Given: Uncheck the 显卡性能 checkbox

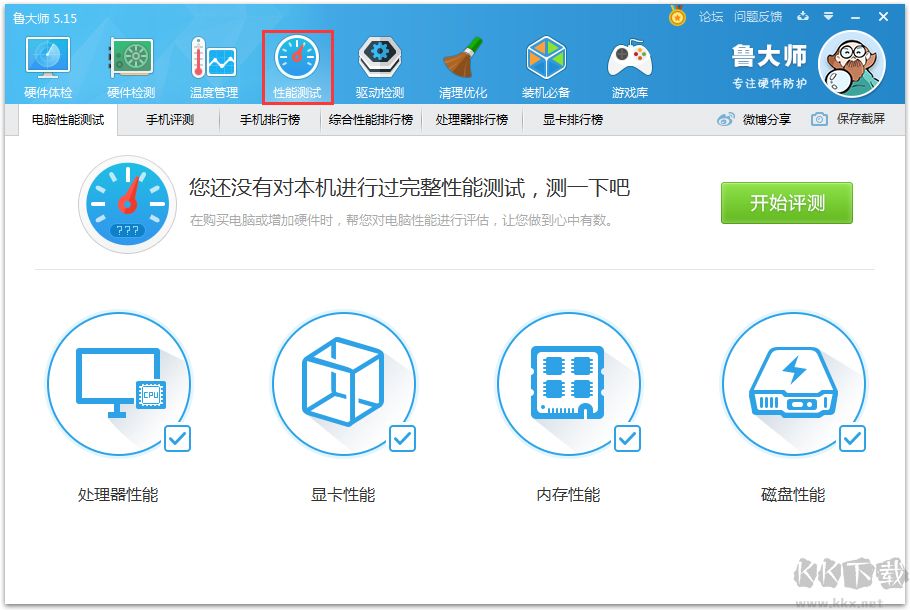Looking at the screenshot, I should pyautogui.click(x=402, y=438).
